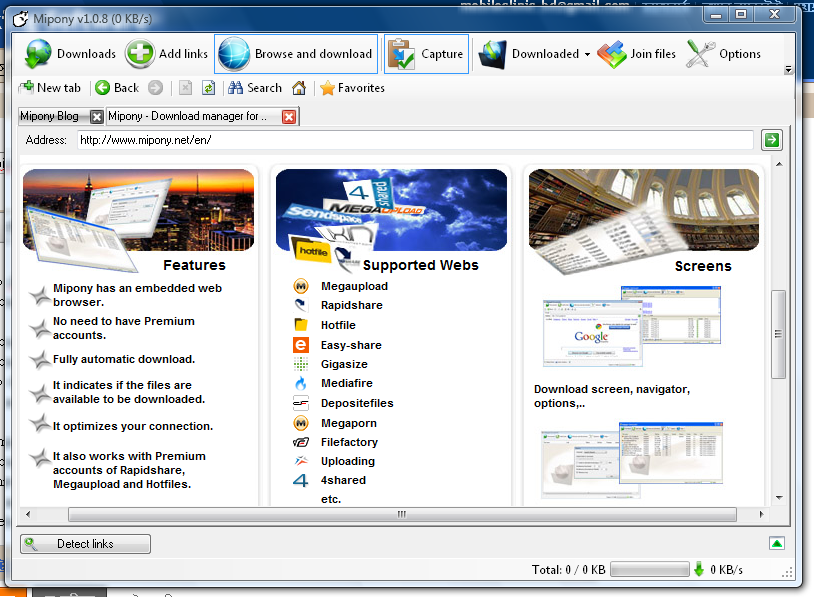Select Depositefiles in the list
The width and height of the screenshot is (814, 597).
[x=357, y=403]
